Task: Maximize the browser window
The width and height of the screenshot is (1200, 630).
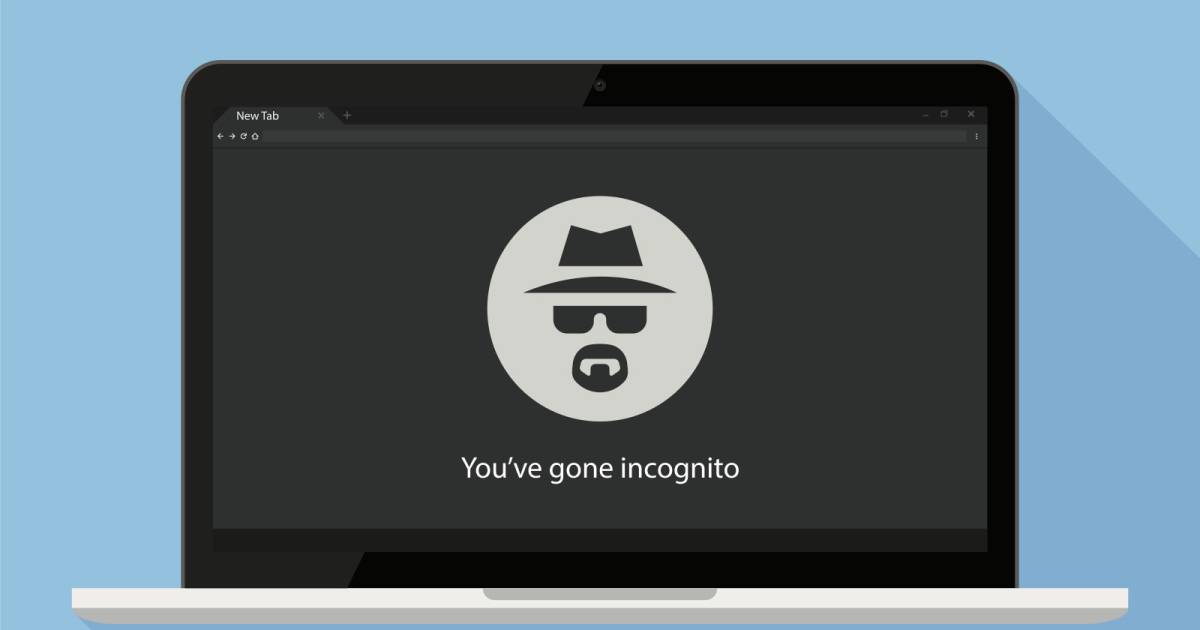Action: [944, 114]
